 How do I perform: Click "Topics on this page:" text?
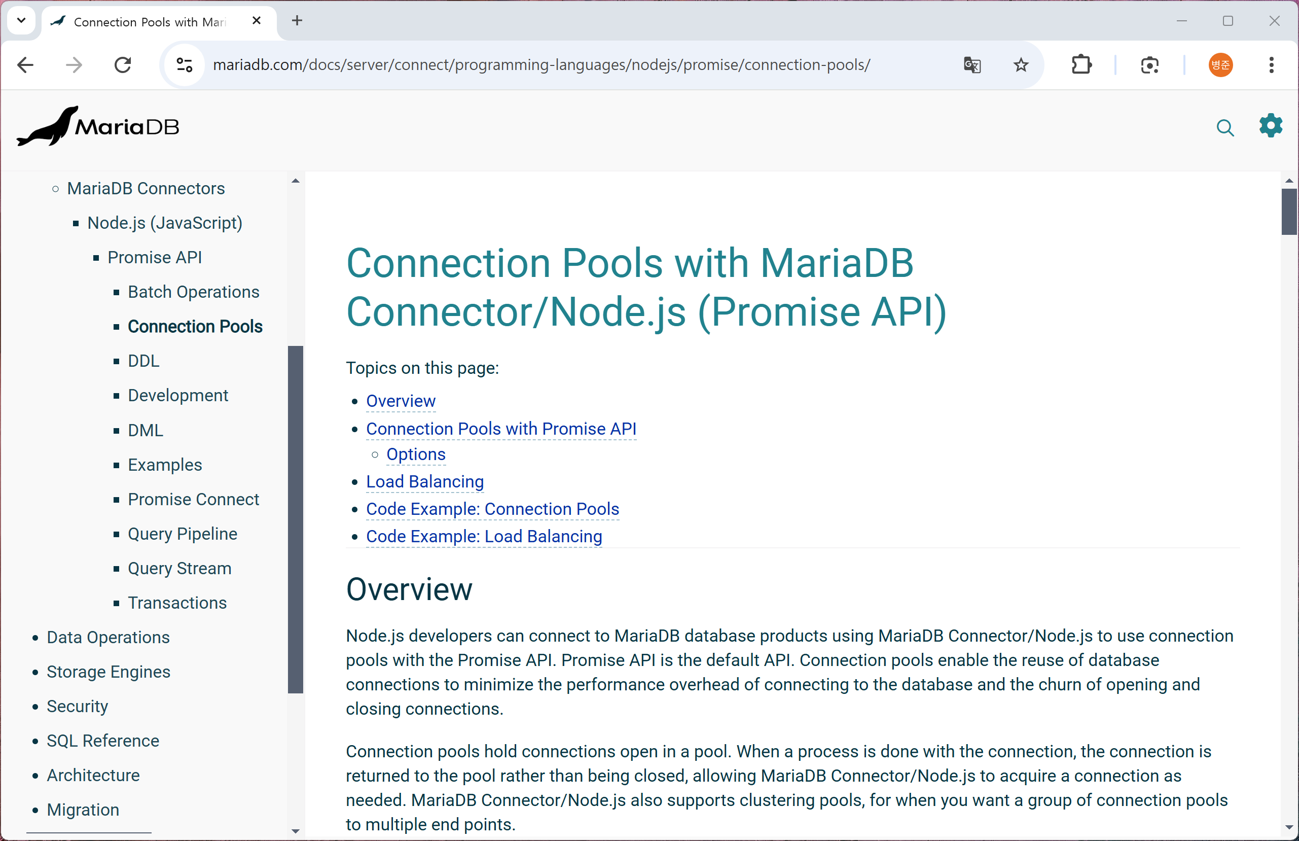[x=422, y=368]
